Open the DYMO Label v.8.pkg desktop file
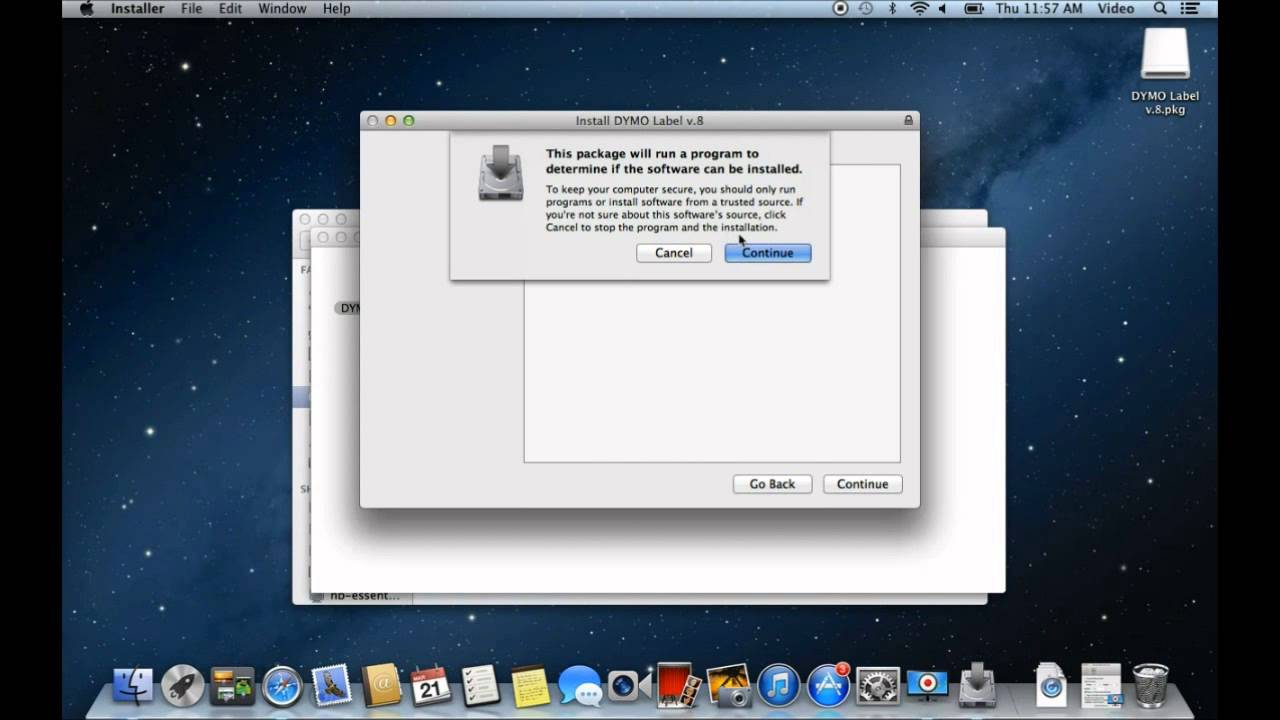1280x720 pixels. click(1165, 72)
